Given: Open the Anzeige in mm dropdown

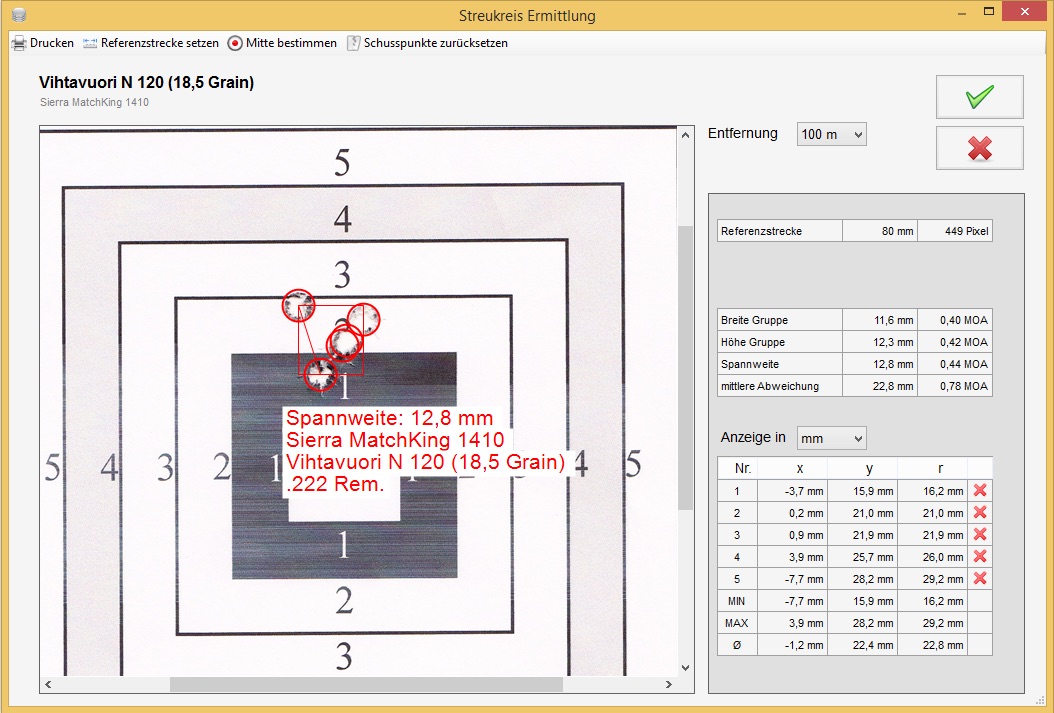Looking at the screenshot, I should click(x=832, y=438).
